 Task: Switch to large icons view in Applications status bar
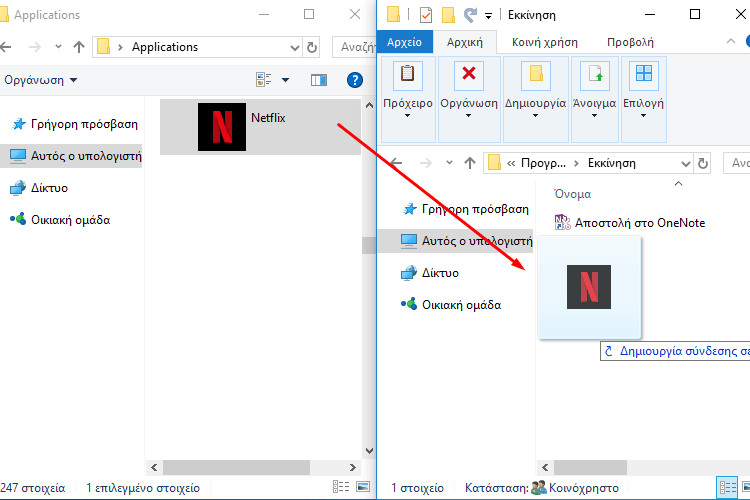pyautogui.click(x=363, y=487)
